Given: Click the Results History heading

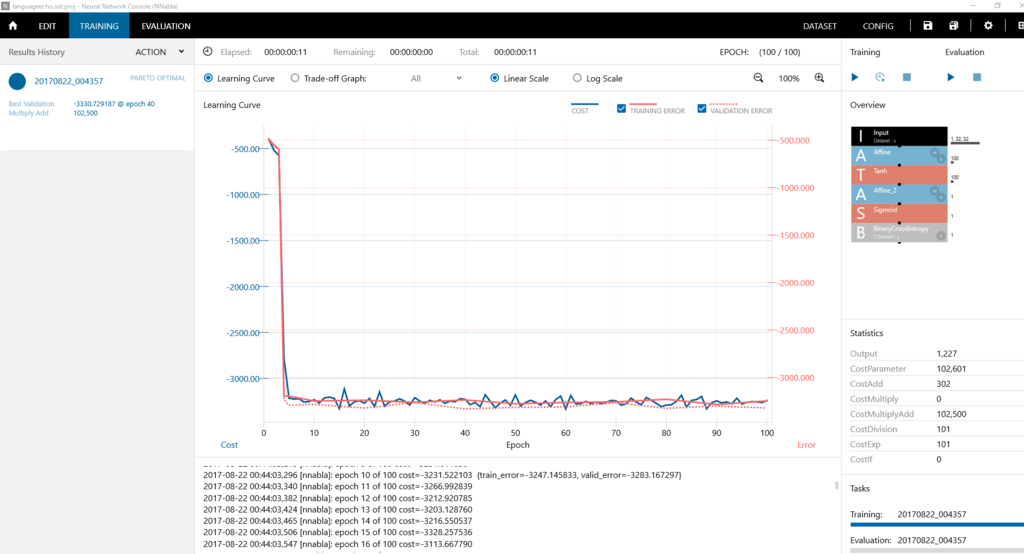Looking at the screenshot, I should tap(37, 52).
